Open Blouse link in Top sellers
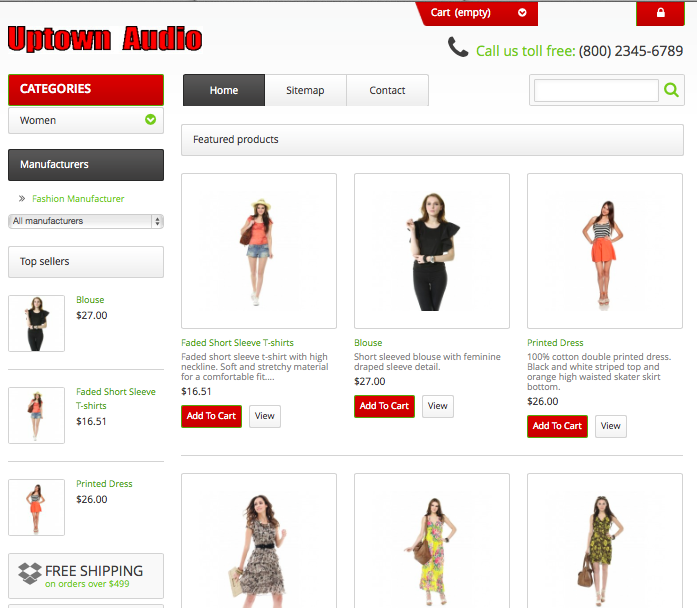Screen dimensions: 697x608 click(90, 300)
